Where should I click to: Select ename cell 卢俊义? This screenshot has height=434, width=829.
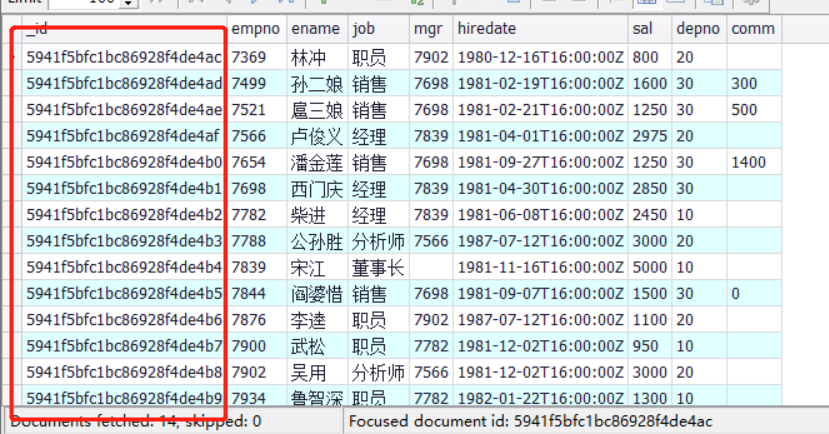[317, 137]
